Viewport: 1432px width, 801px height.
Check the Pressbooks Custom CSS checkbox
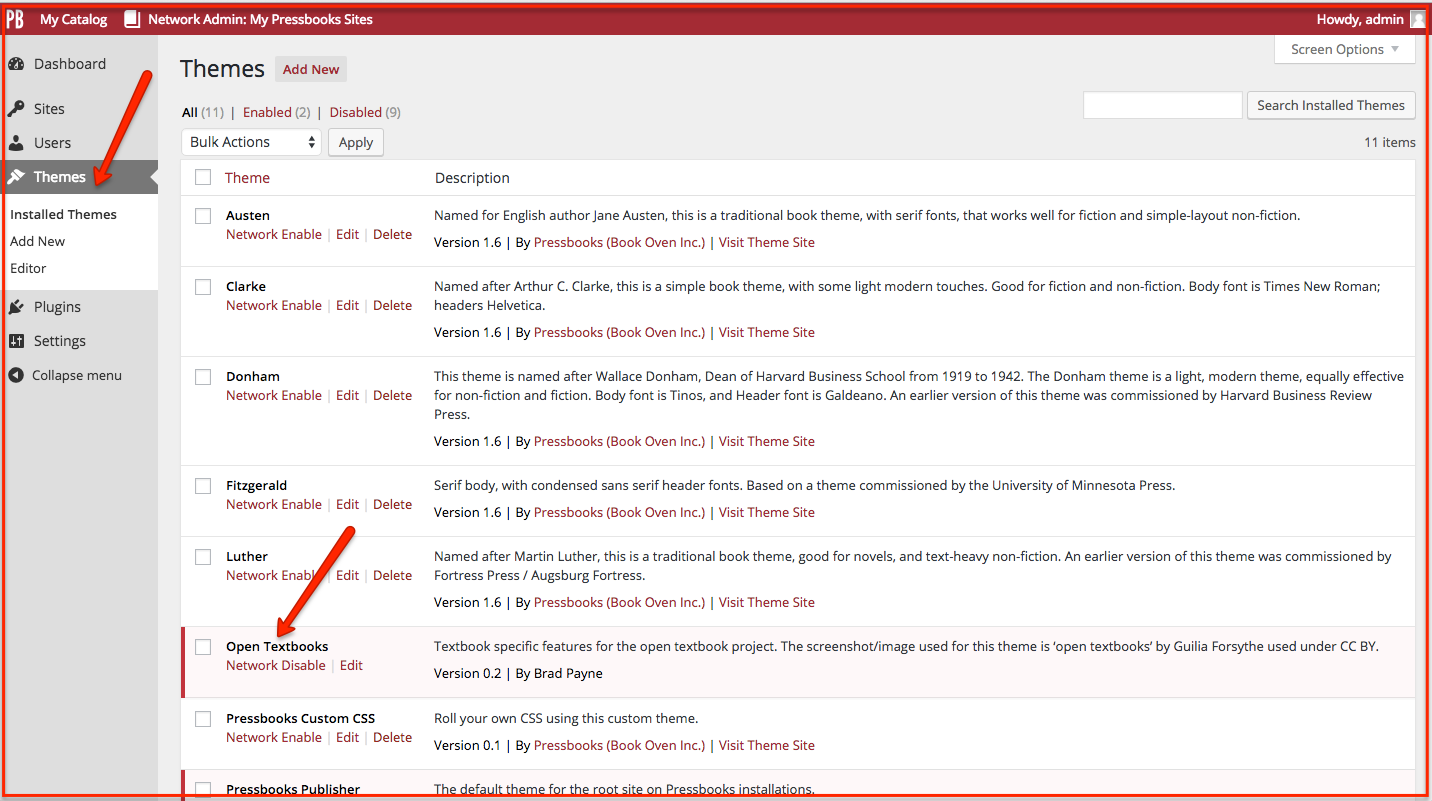[203, 719]
